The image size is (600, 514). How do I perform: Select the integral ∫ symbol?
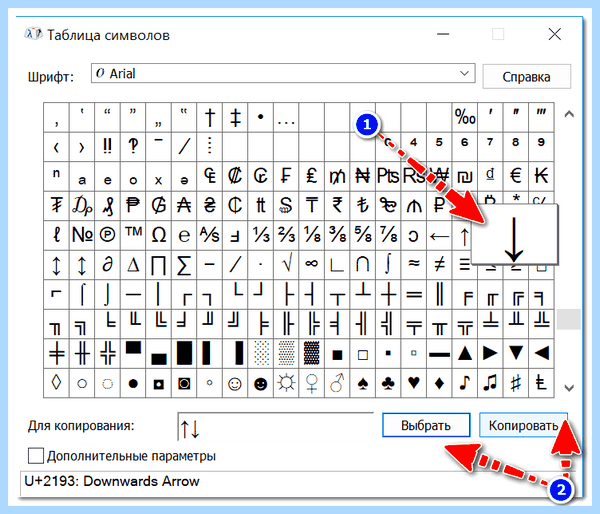tap(388, 265)
